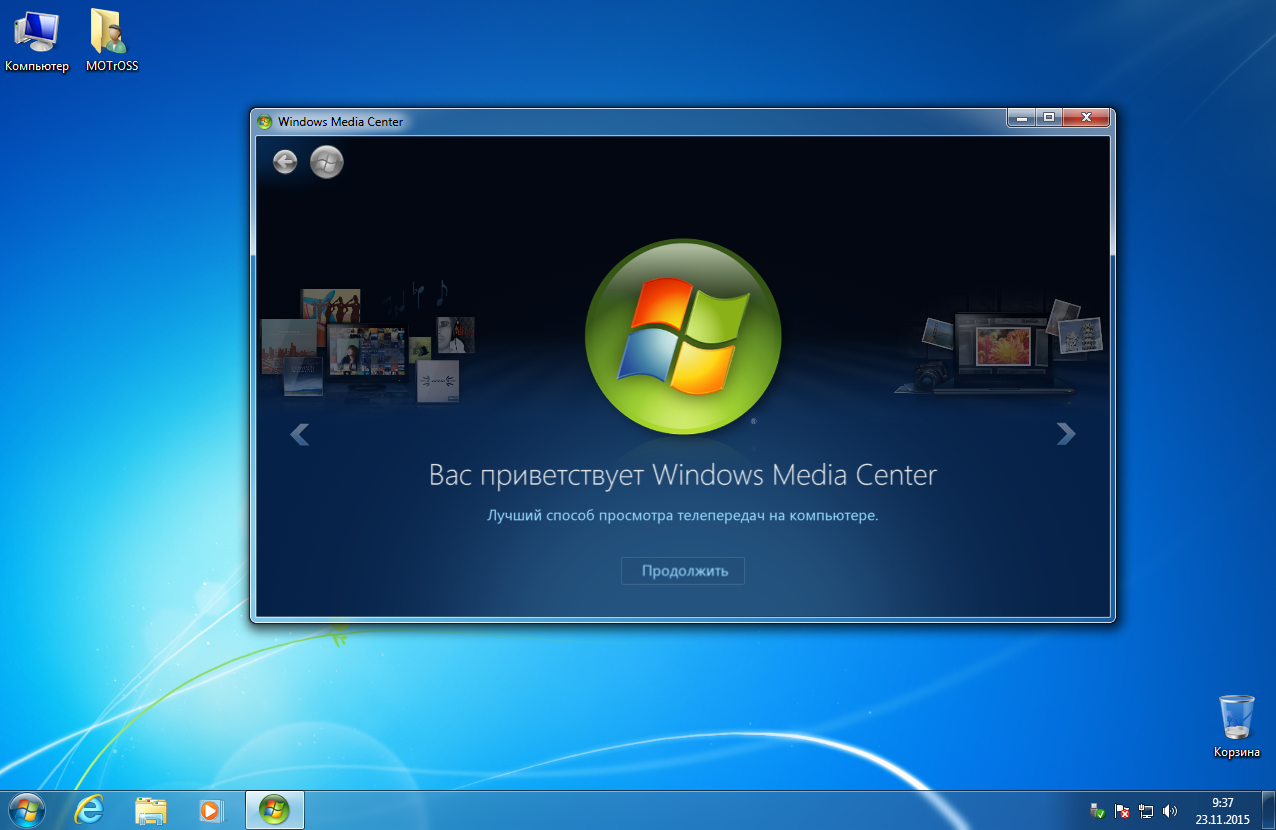
Task: Open the clock showing 9:37
Action: (x=1222, y=811)
